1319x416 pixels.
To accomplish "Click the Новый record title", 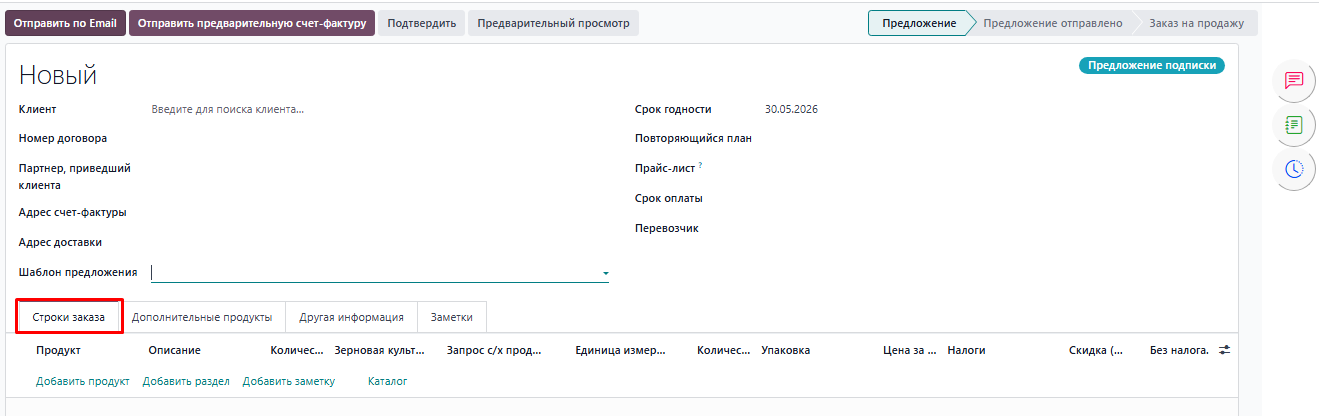I will [58, 75].
